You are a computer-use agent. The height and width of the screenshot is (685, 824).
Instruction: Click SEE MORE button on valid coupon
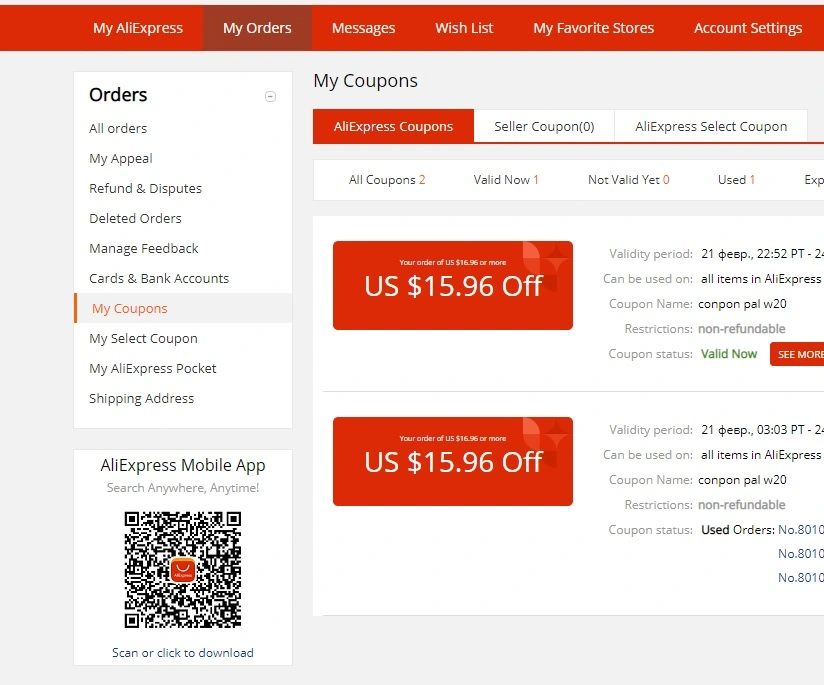click(797, 354)
